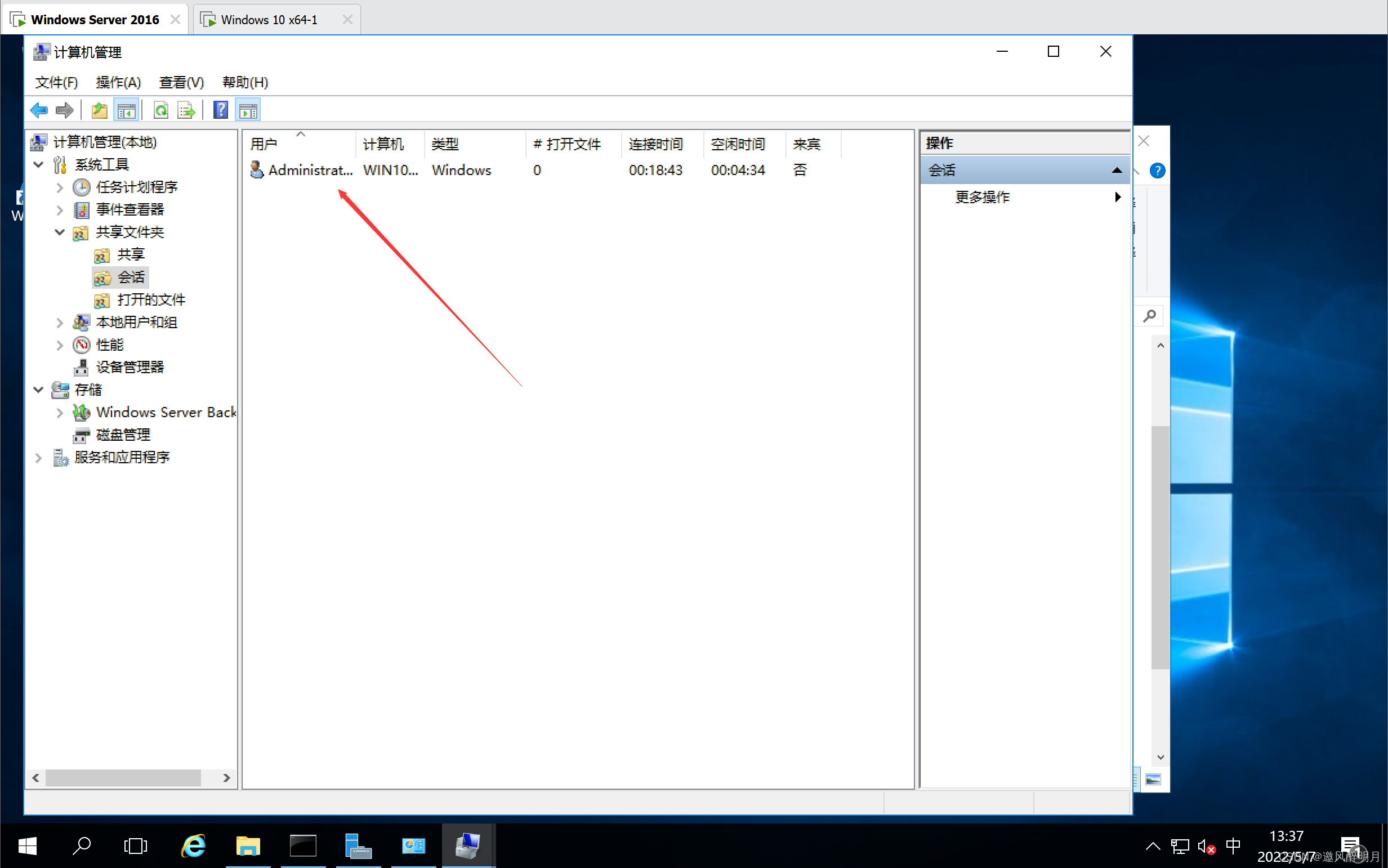Collapse the 系统工具 tree node
The height and width of the screenshot is (868, 1388).
pyautogui.click(x=38, y=165)
